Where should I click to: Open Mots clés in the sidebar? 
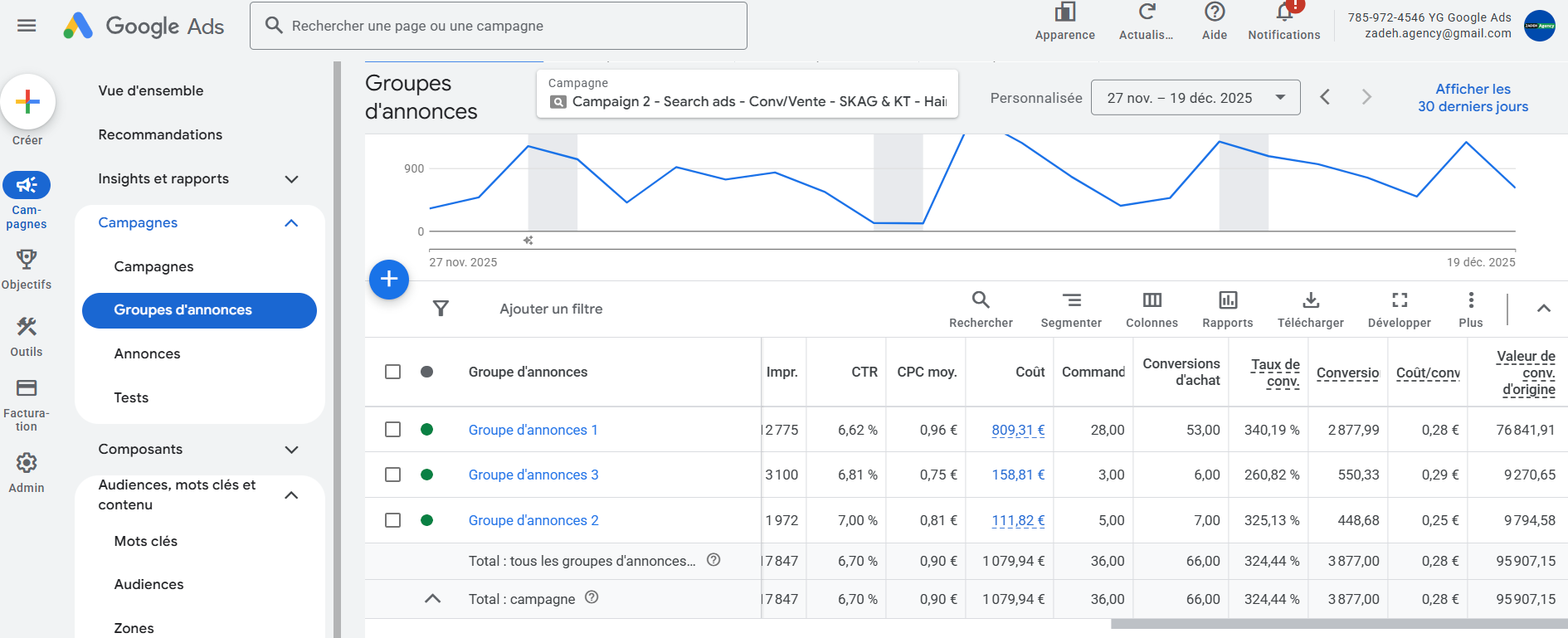(x=146, y=541)
